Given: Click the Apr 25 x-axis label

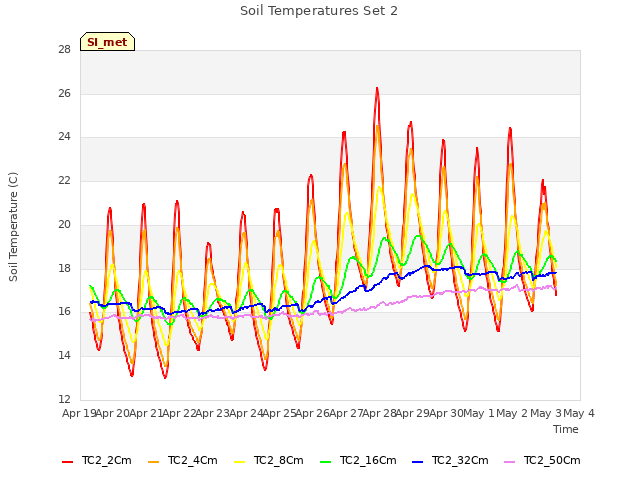Looking at the screenshot, I should coord(280,413).
